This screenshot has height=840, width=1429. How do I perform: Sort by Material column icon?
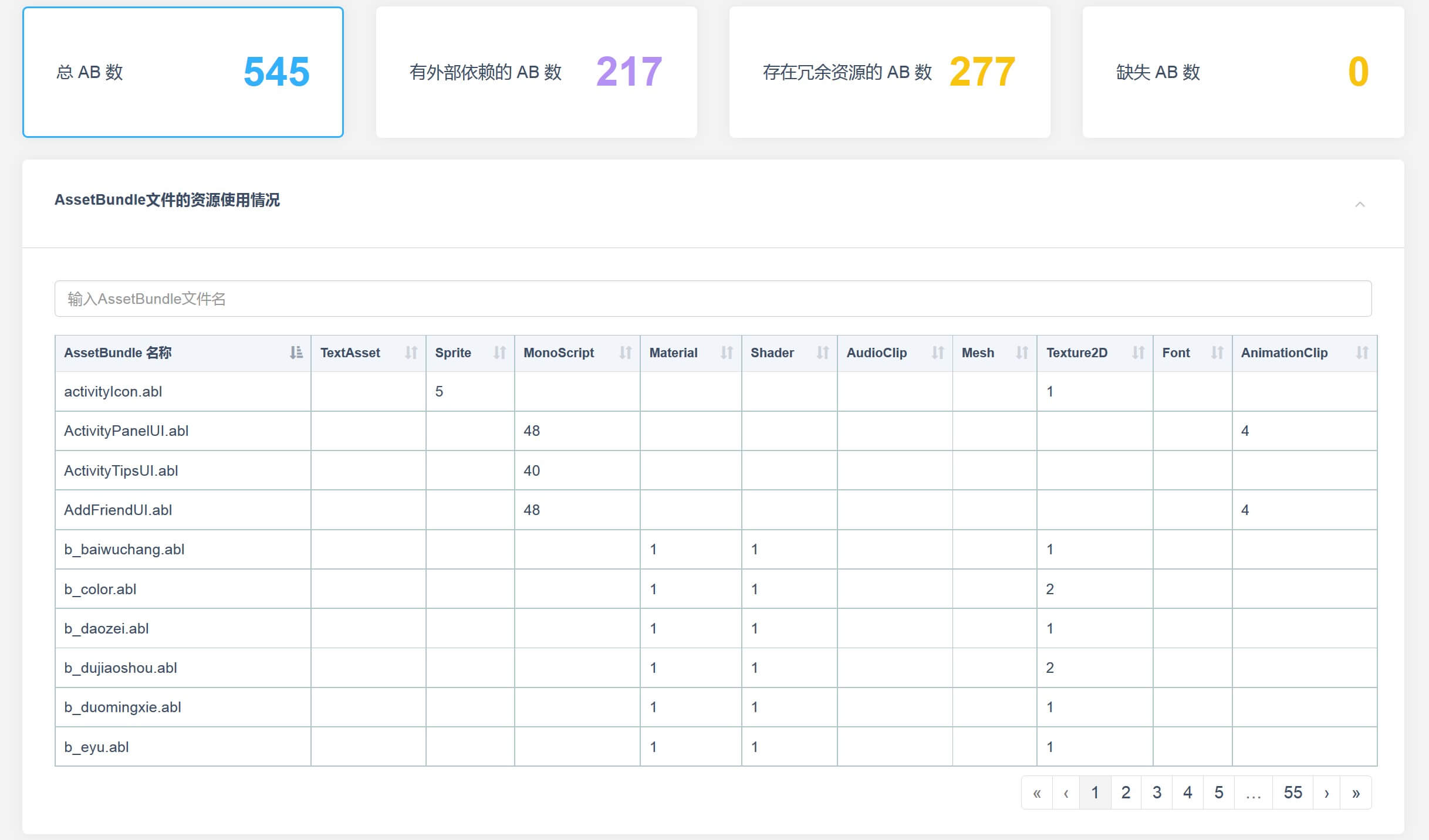click(727, 353)
